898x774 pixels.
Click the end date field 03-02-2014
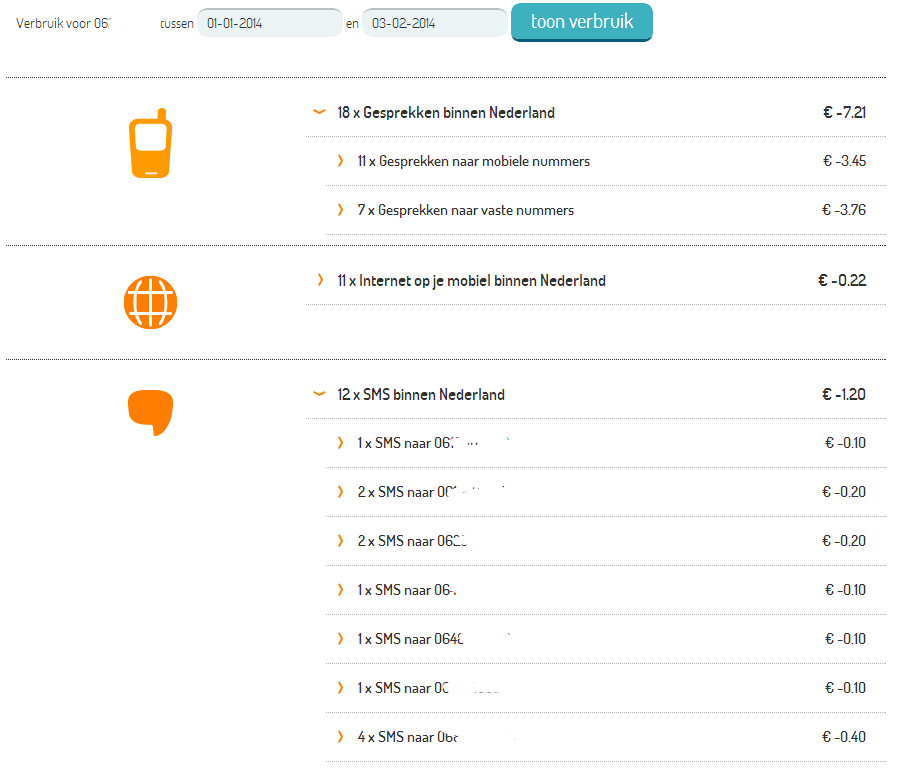click(433, 23)
